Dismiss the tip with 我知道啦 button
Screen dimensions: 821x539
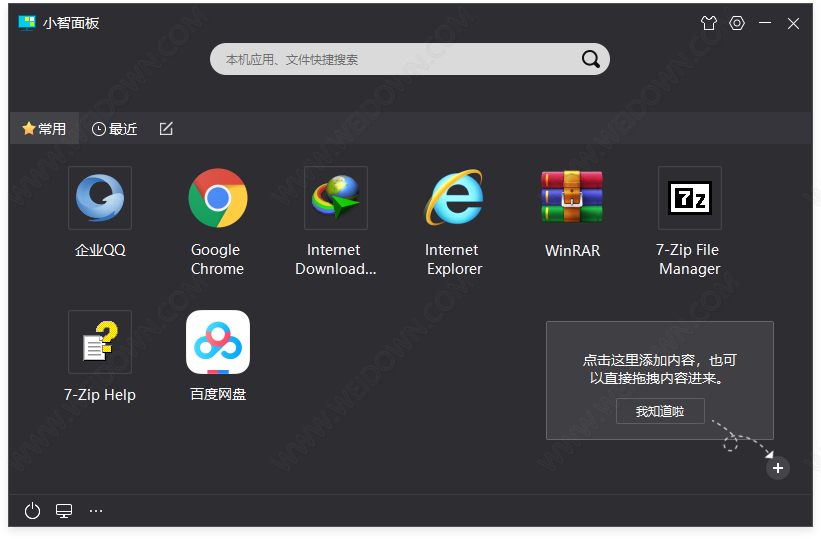[x=660, y=411]
